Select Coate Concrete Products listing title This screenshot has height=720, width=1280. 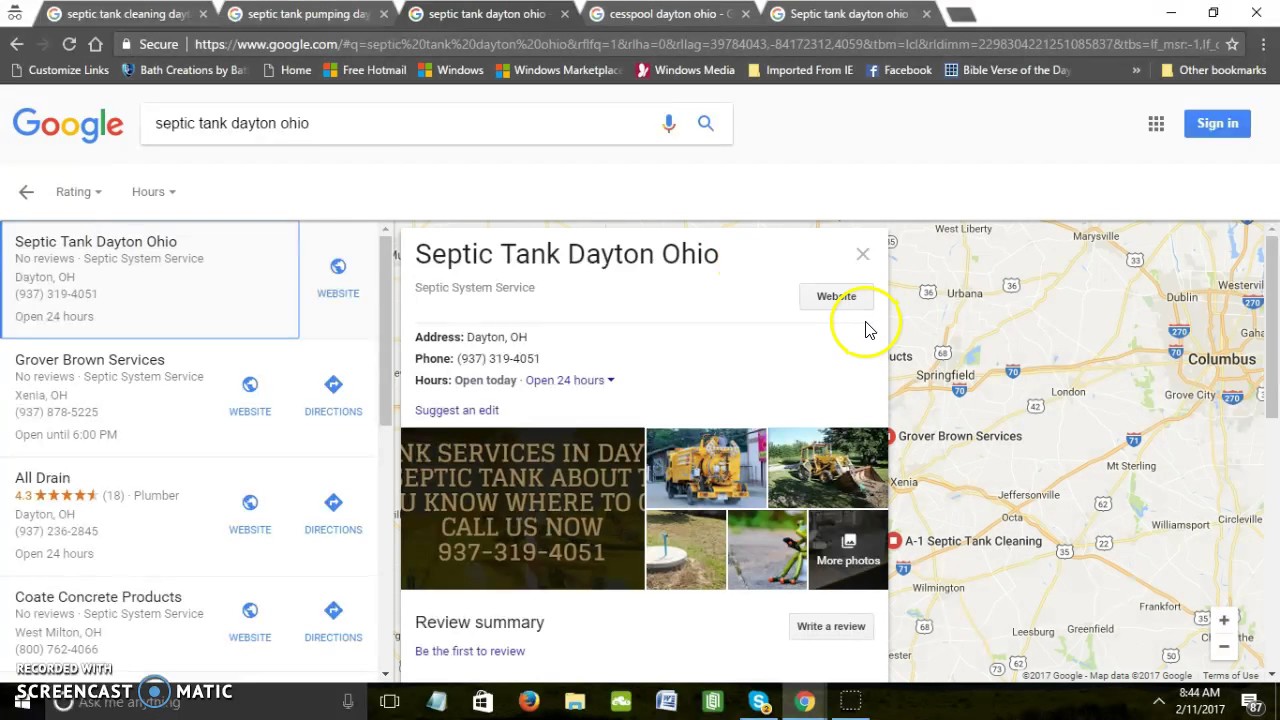tap(98, 597)
